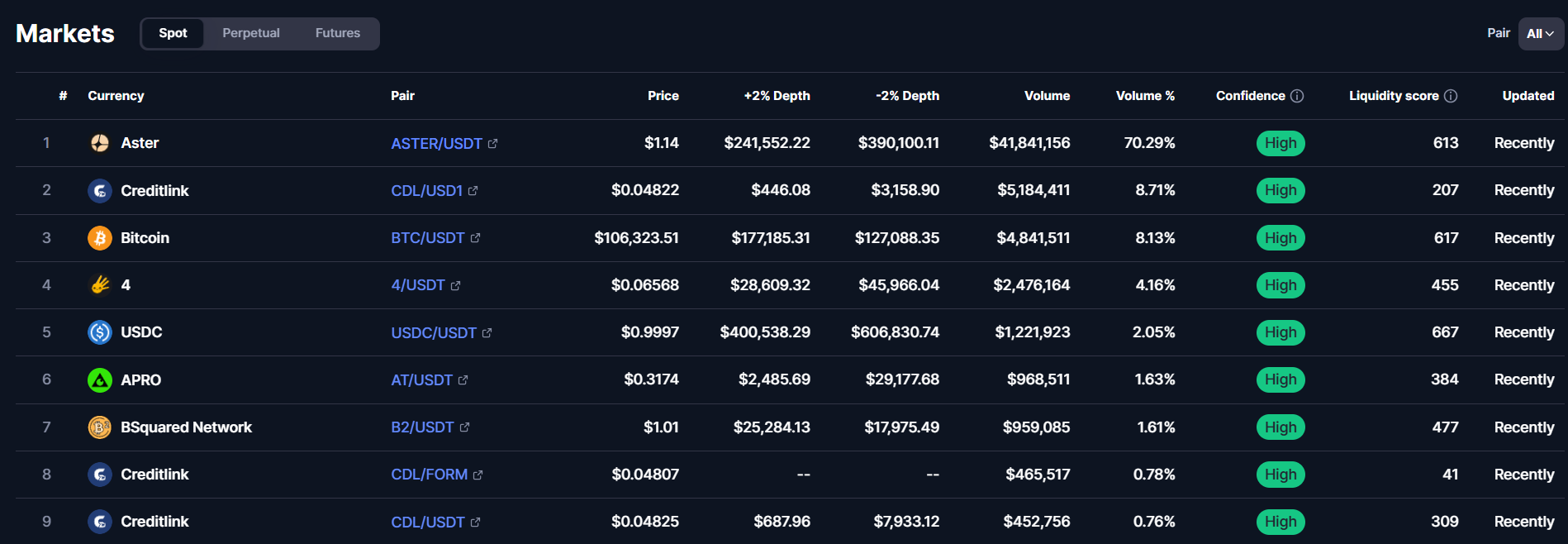Sort table by Price column header
Viewport: 1568px width, 544px height.
(x=663, y=96)
